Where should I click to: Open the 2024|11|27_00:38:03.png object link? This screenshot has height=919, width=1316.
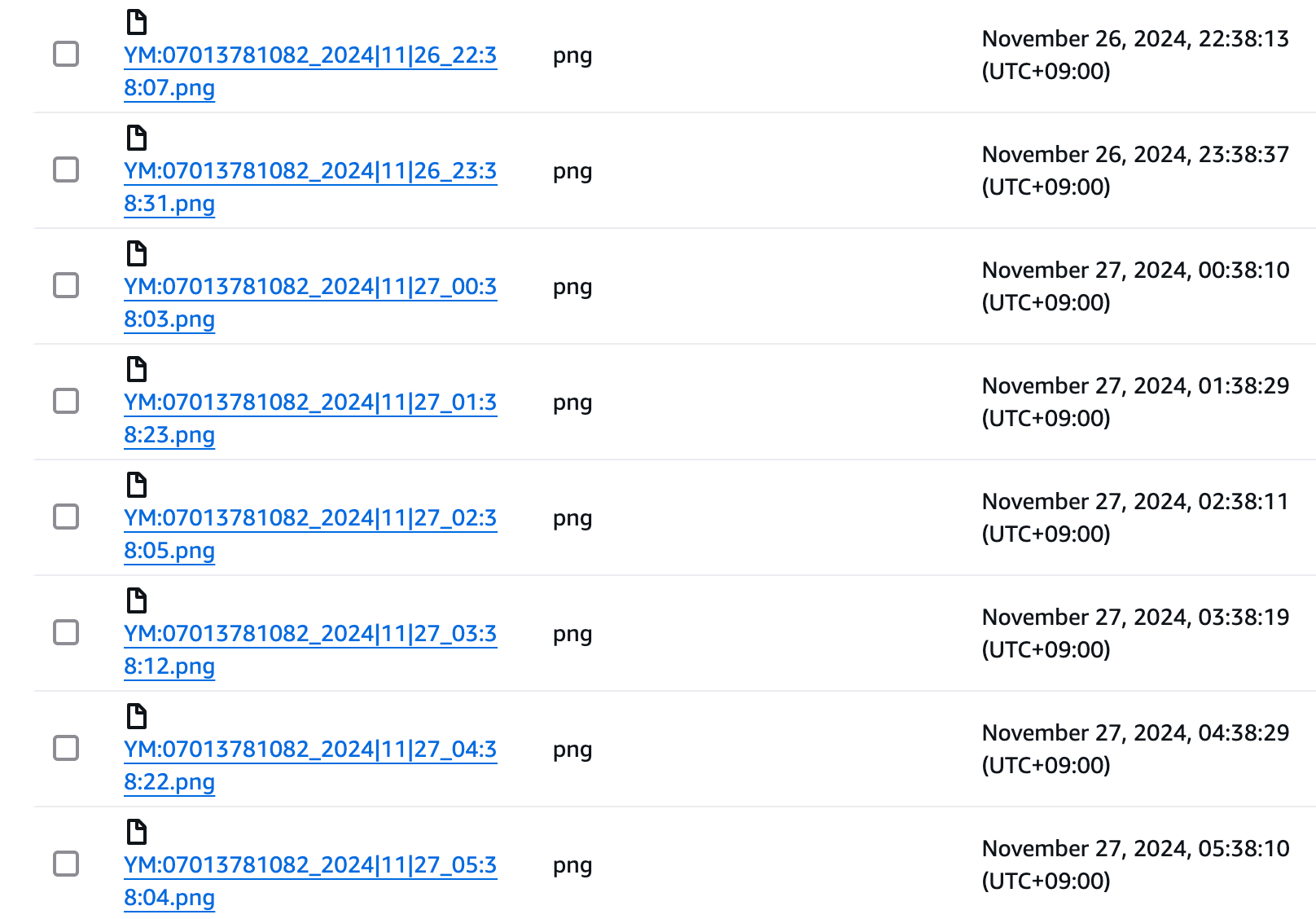(x=310, y=302)
